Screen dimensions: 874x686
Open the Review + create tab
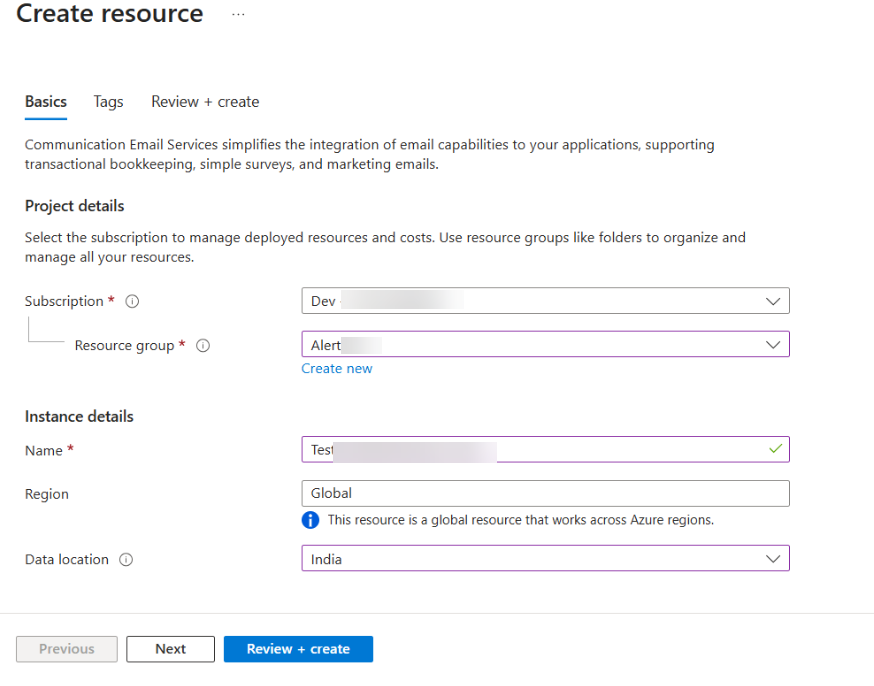(x=205, y=102)
